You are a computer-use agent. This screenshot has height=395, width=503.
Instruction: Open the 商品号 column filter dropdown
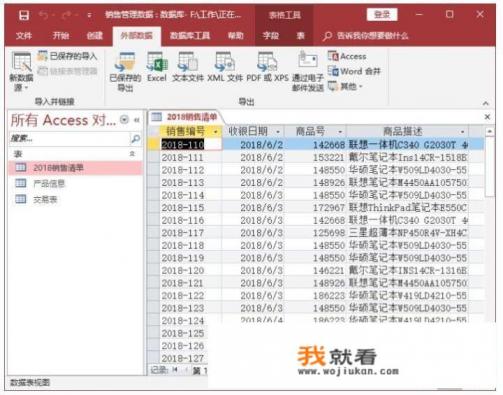pos(340,132)
